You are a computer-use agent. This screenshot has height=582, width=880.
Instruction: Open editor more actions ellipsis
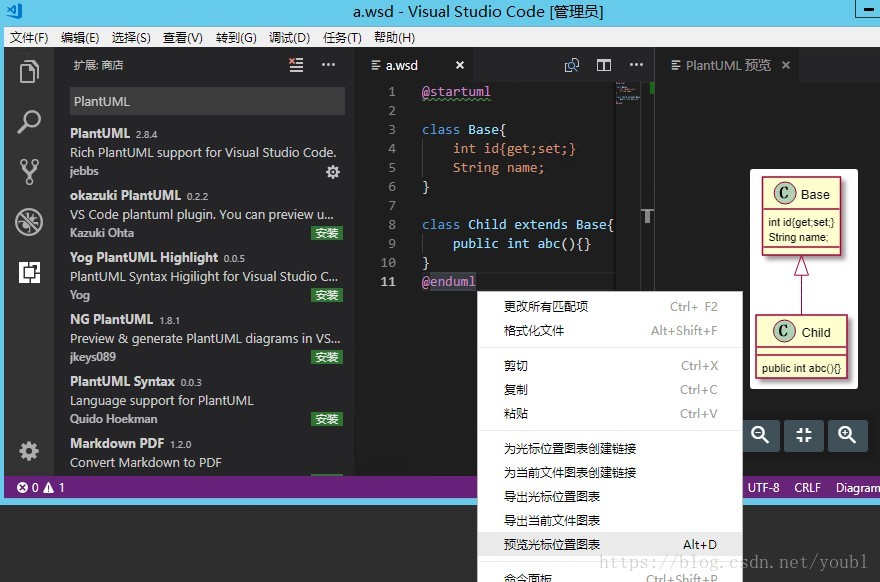[636, 65]
